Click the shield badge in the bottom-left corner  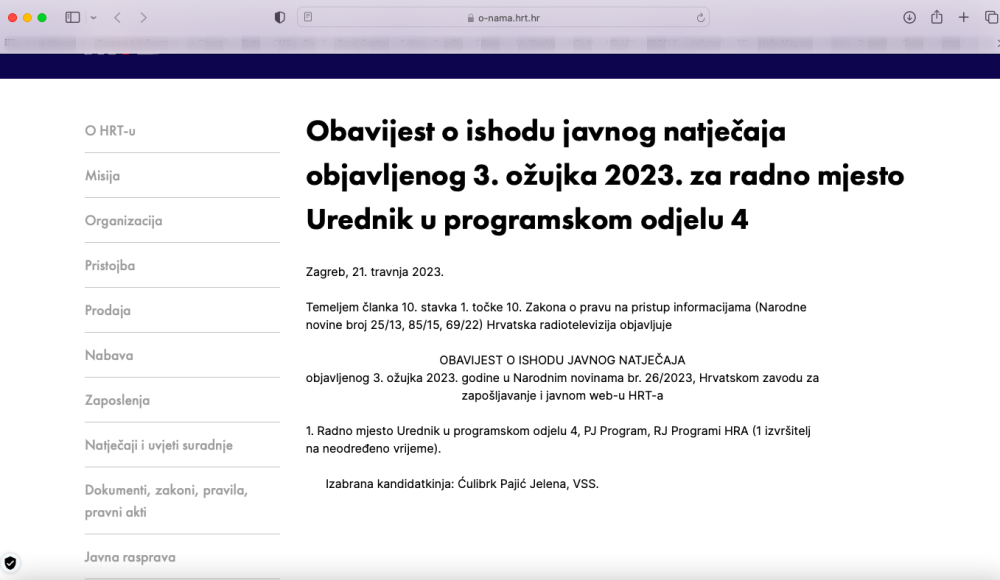pyautogui.click(x=11, y=563)
